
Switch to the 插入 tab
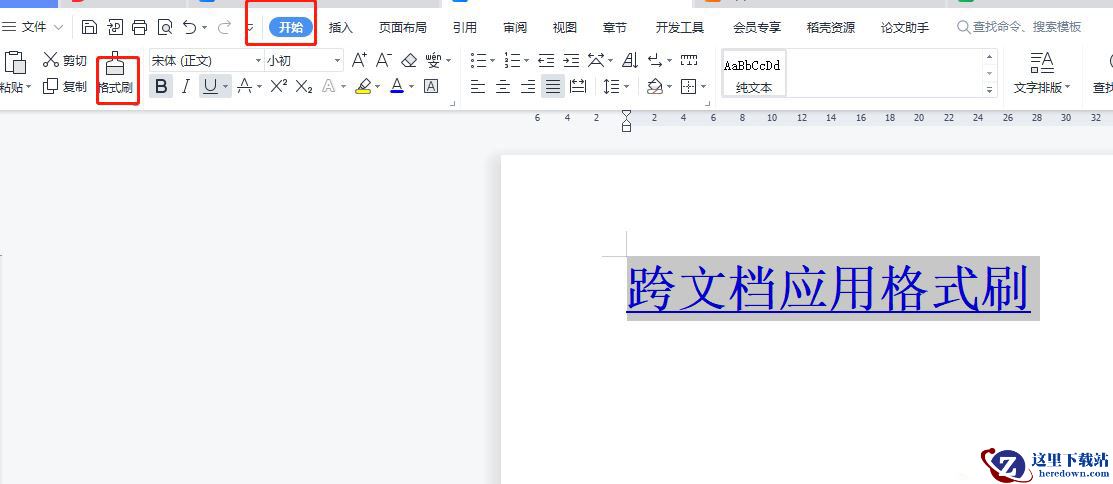point(341,28)
